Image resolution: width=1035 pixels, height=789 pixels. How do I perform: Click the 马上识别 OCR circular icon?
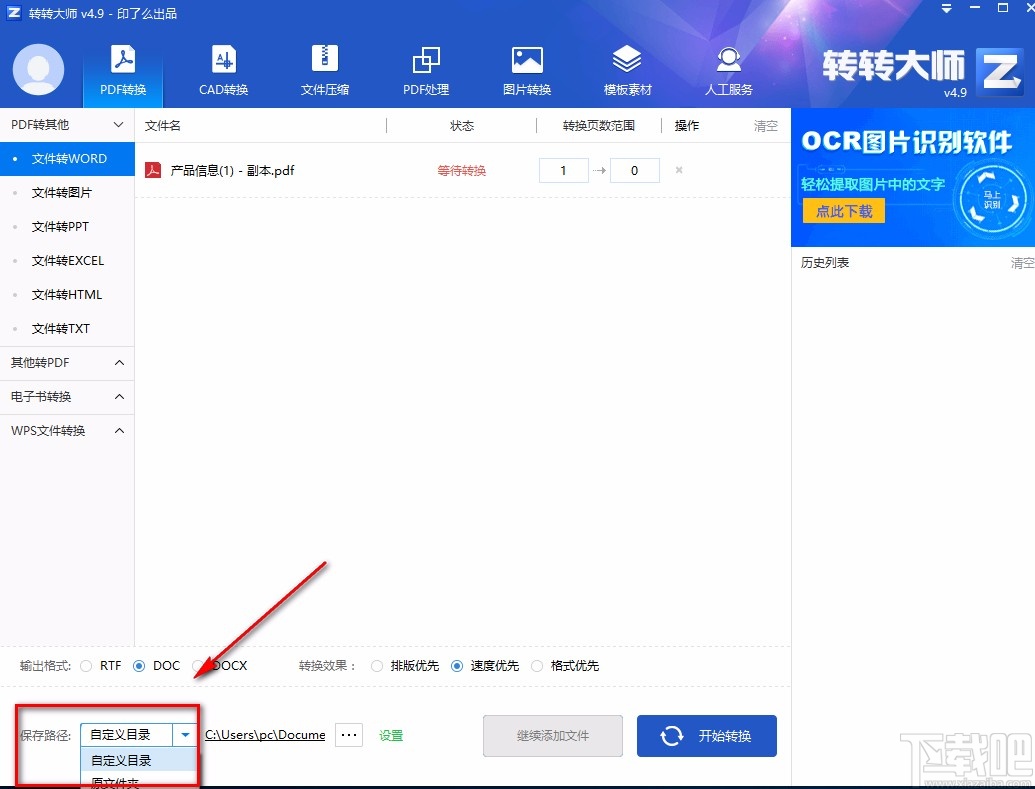point(992,198)
